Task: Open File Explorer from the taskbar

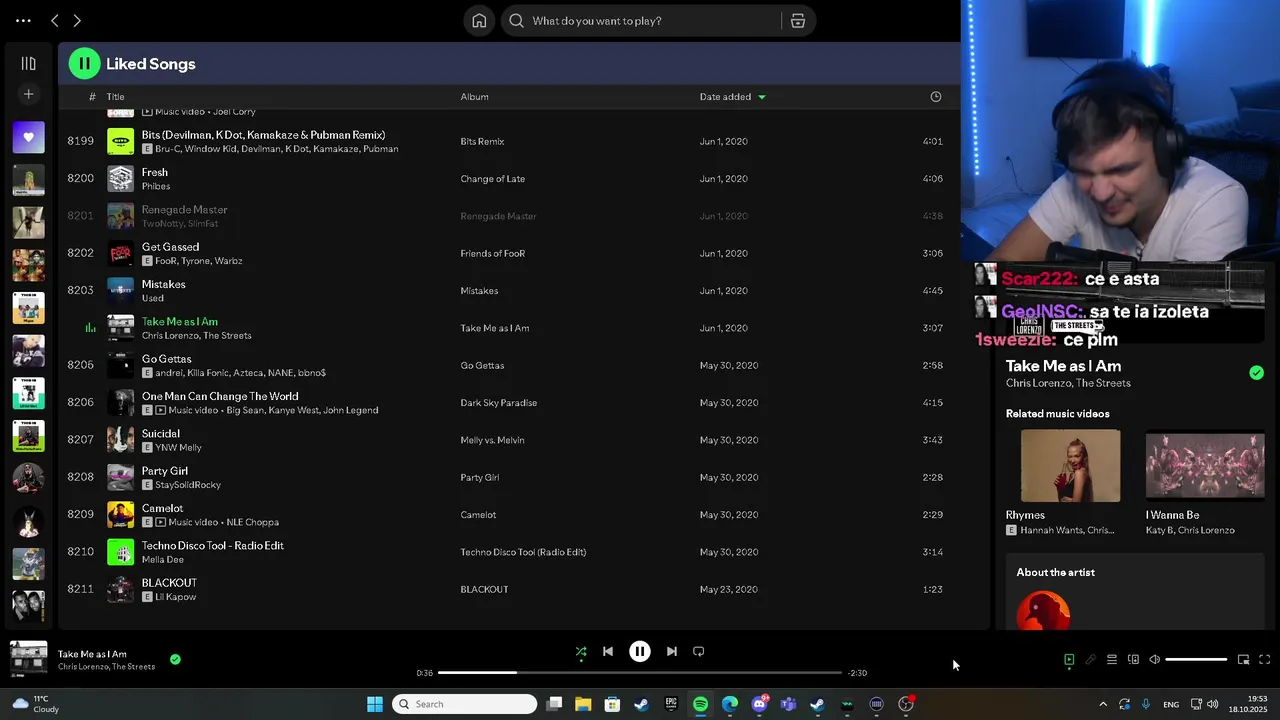Action: pyautogui.click(x=583, y=704)
